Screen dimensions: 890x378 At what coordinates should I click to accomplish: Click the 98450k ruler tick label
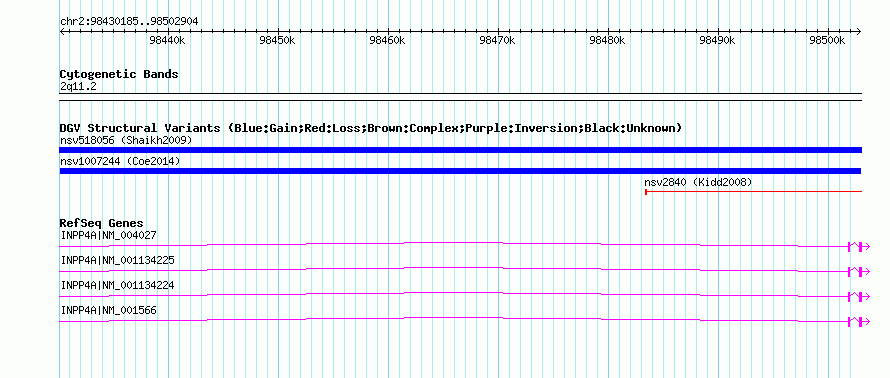pos(278,40)
